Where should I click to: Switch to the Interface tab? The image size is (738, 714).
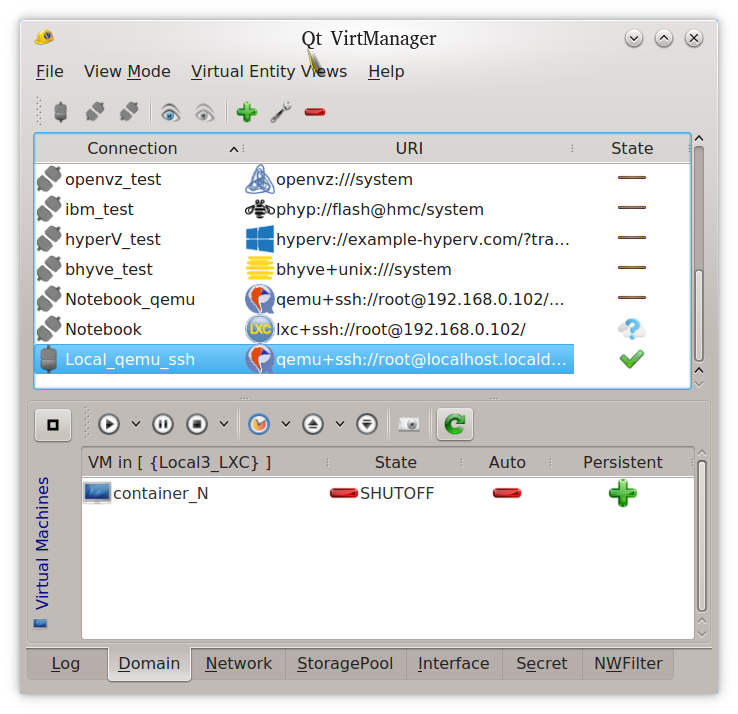454,664
